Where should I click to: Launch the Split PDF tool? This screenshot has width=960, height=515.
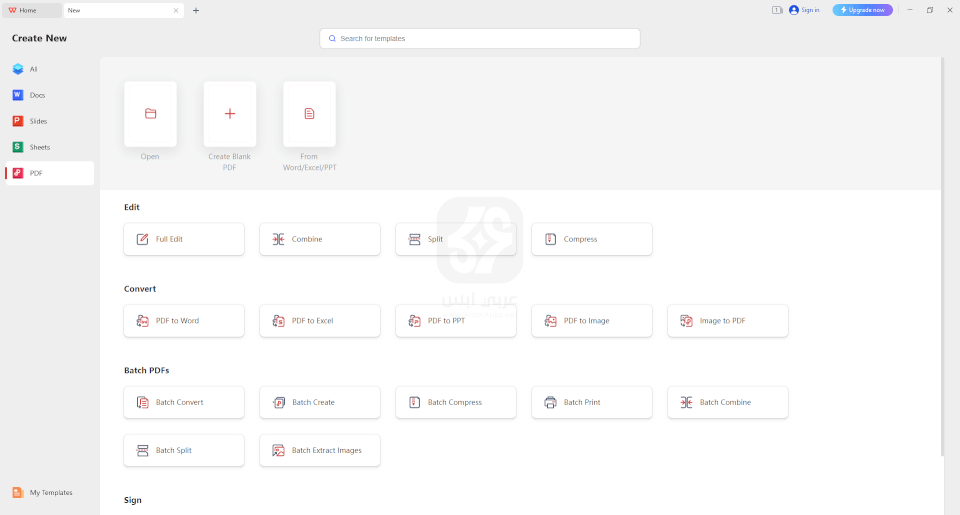[456, 239]
